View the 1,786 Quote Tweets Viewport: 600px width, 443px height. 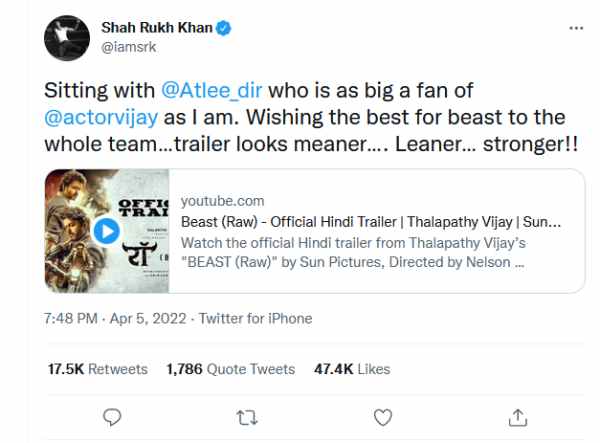click(230, 369)
